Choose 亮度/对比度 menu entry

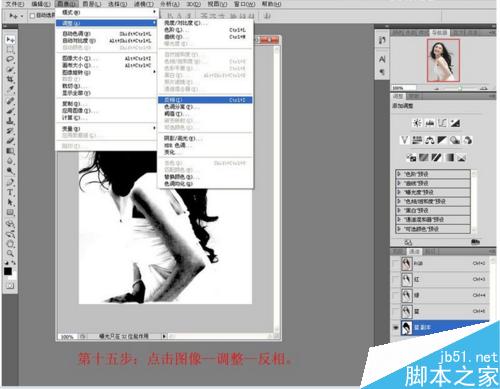(x=205, y=23)
